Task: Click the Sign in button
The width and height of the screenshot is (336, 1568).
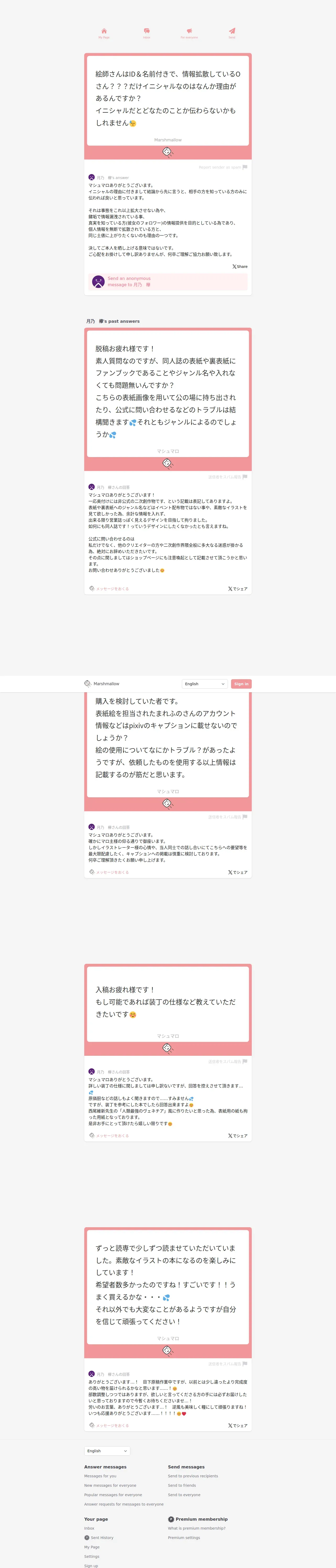Action: click(242, 684)
